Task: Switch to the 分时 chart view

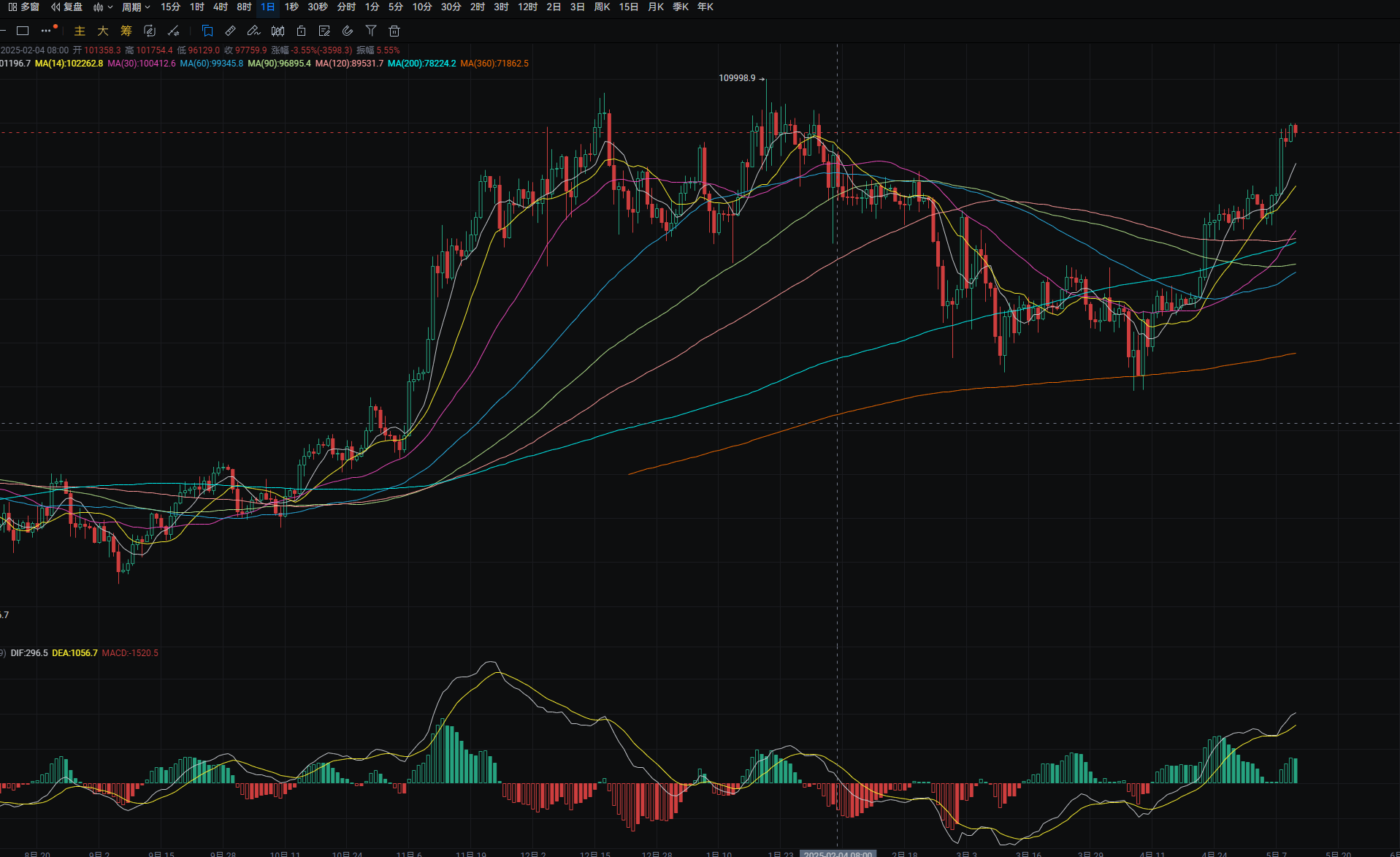Action: 346,7
